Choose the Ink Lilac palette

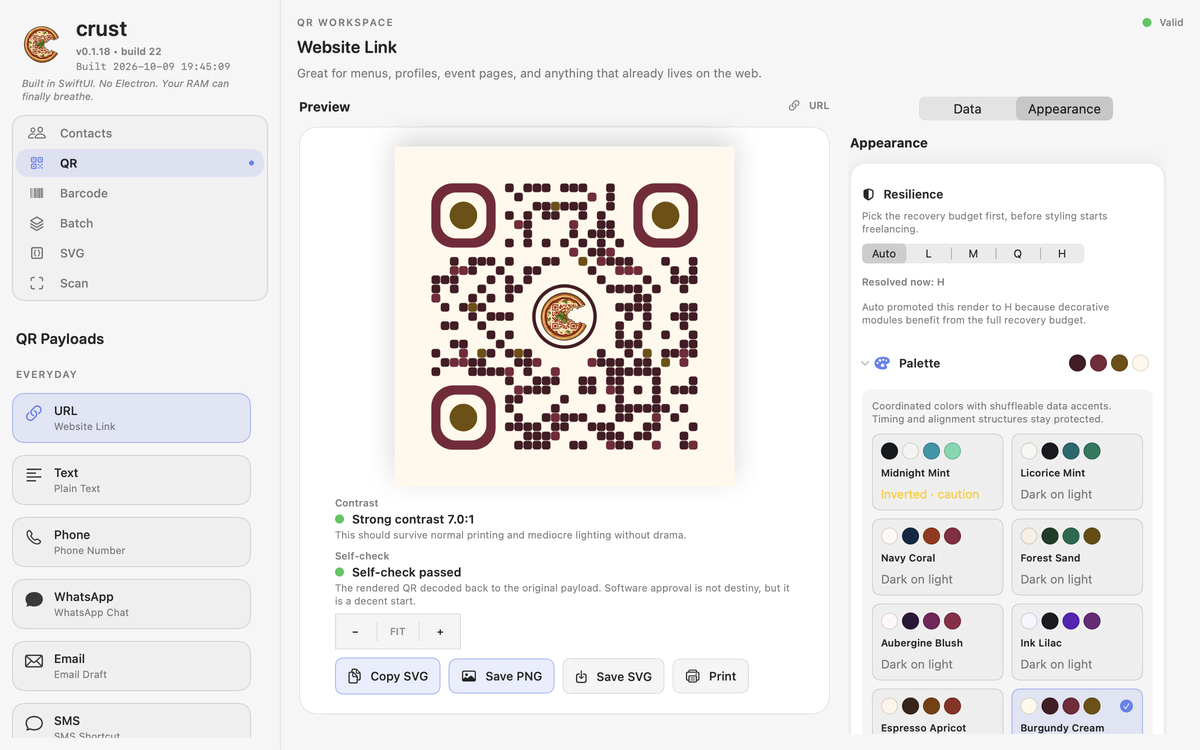pos(1077,642)
